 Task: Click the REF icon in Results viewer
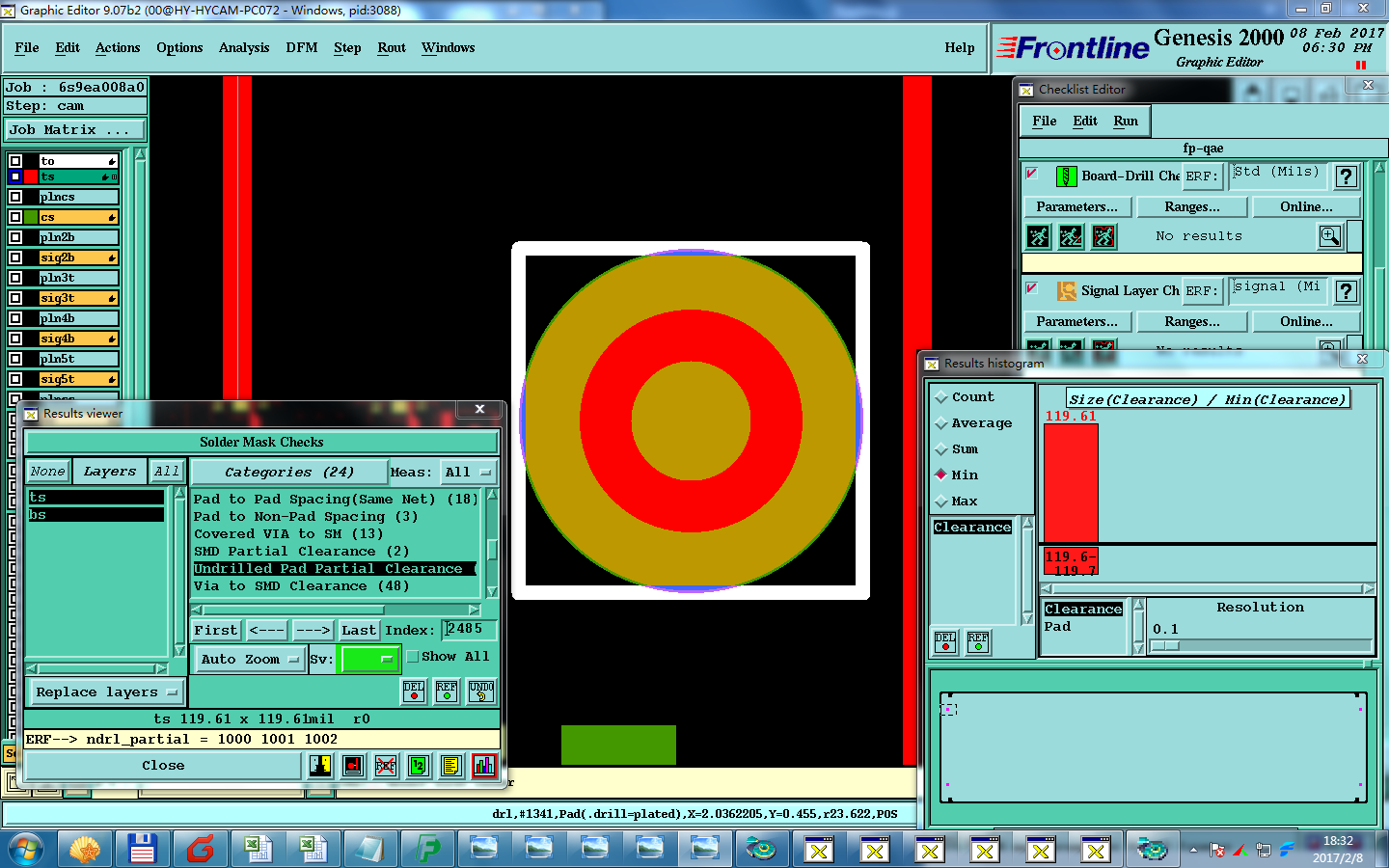point(447,691)
